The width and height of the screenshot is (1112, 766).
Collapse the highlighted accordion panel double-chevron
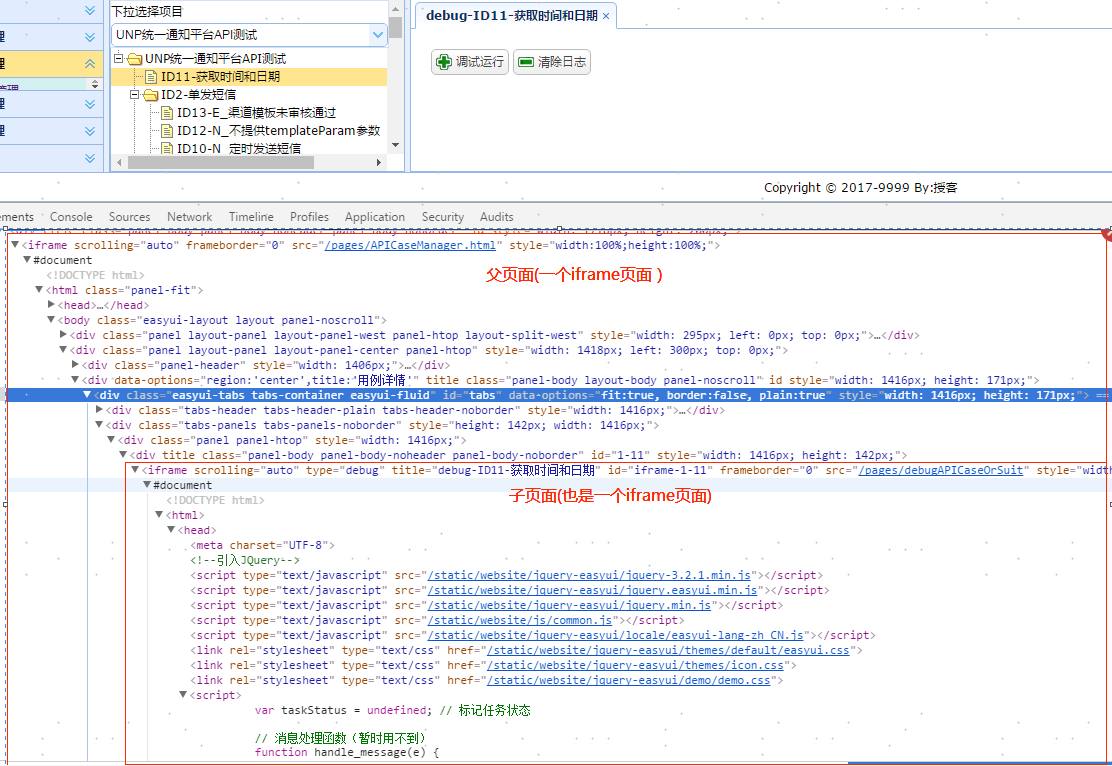coord(90,64)
